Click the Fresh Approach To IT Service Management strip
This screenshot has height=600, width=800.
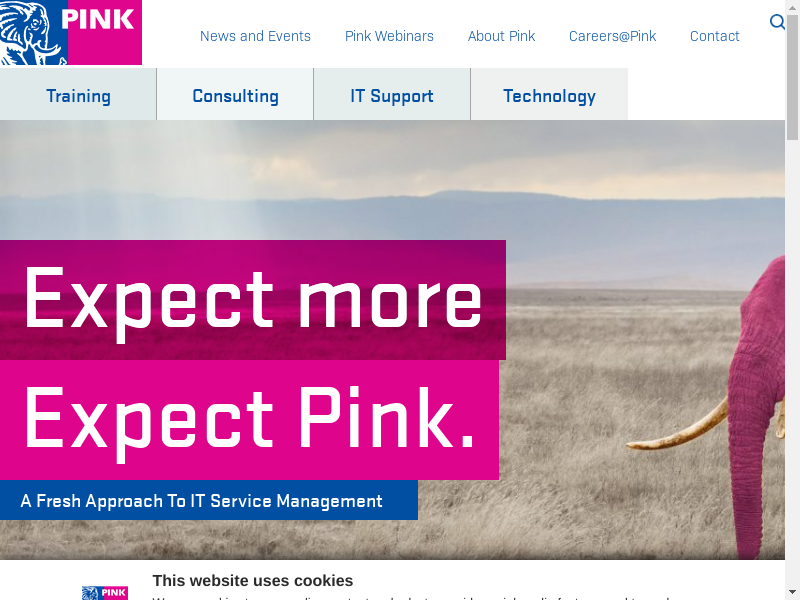[x=209, y=500]
